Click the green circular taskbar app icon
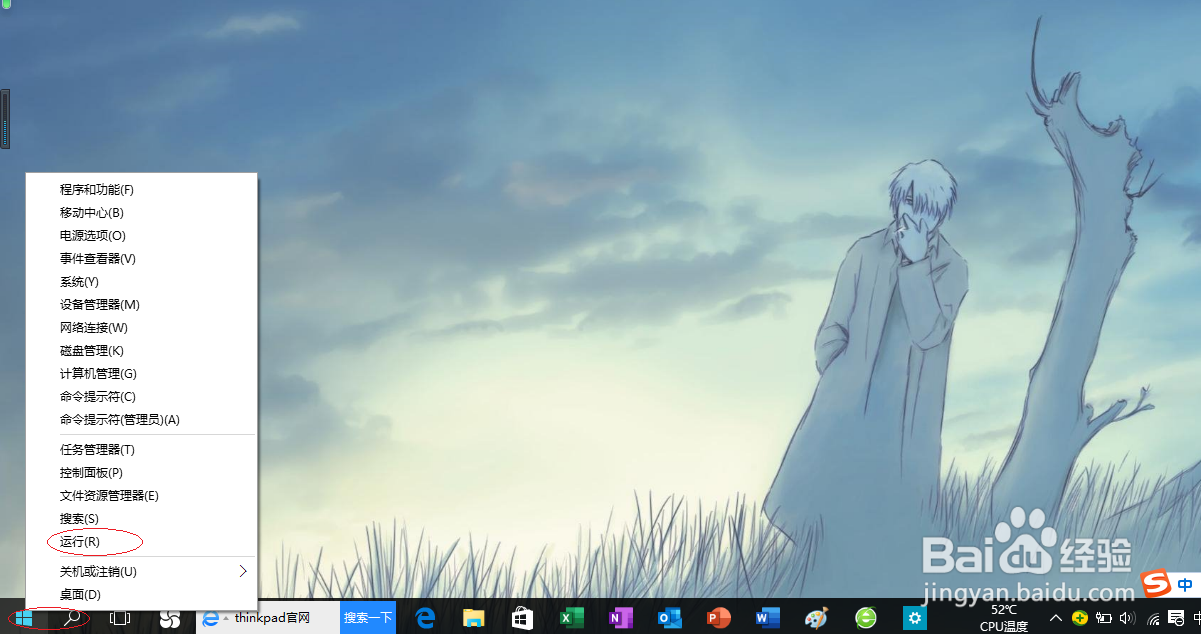This screenshot has height=634, width=1201. [x=866, y=619]
